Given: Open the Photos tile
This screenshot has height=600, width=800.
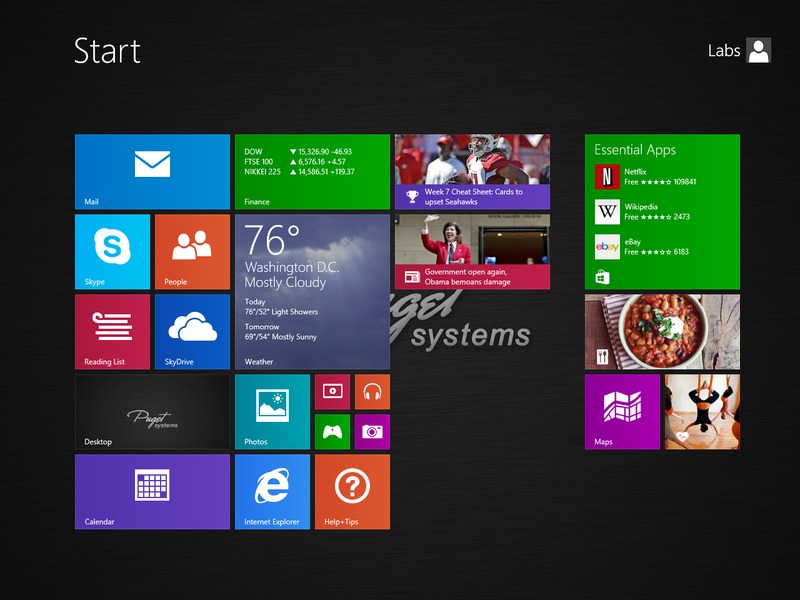Looking at the screenshot, I should [x=272, y=411].
